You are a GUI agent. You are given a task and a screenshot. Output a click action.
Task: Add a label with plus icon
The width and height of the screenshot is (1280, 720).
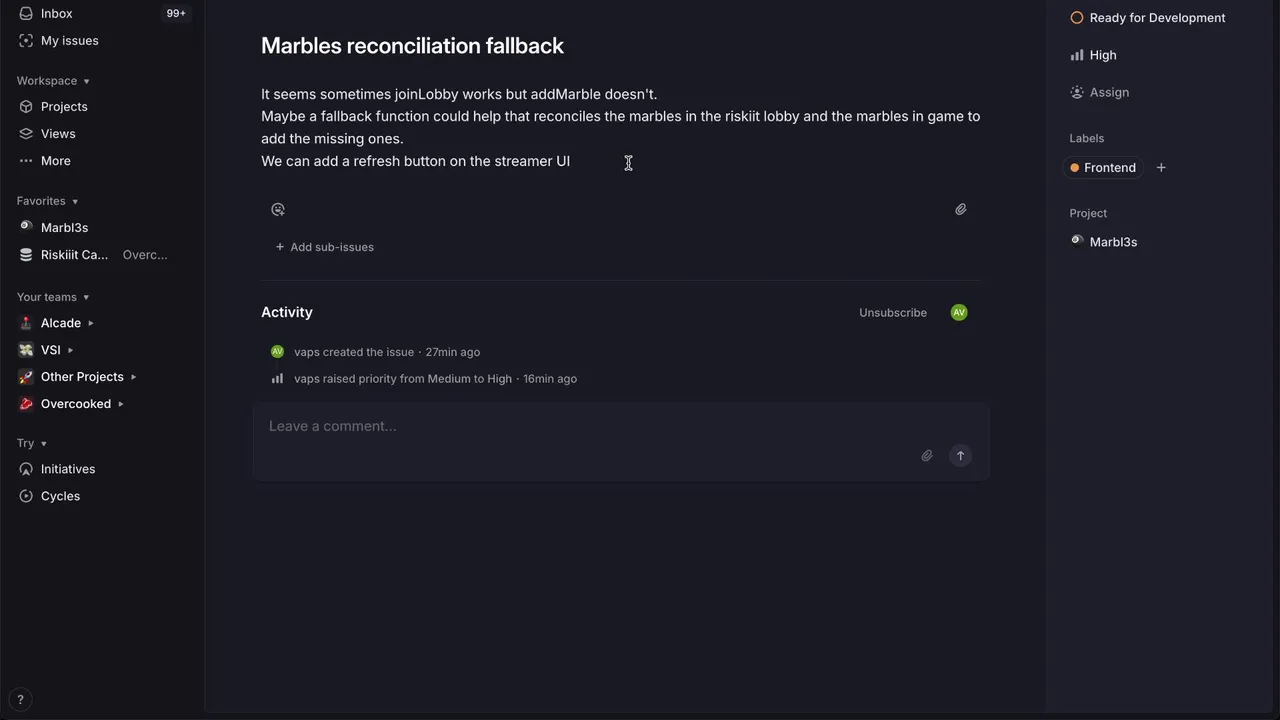tap(1161, 168)
